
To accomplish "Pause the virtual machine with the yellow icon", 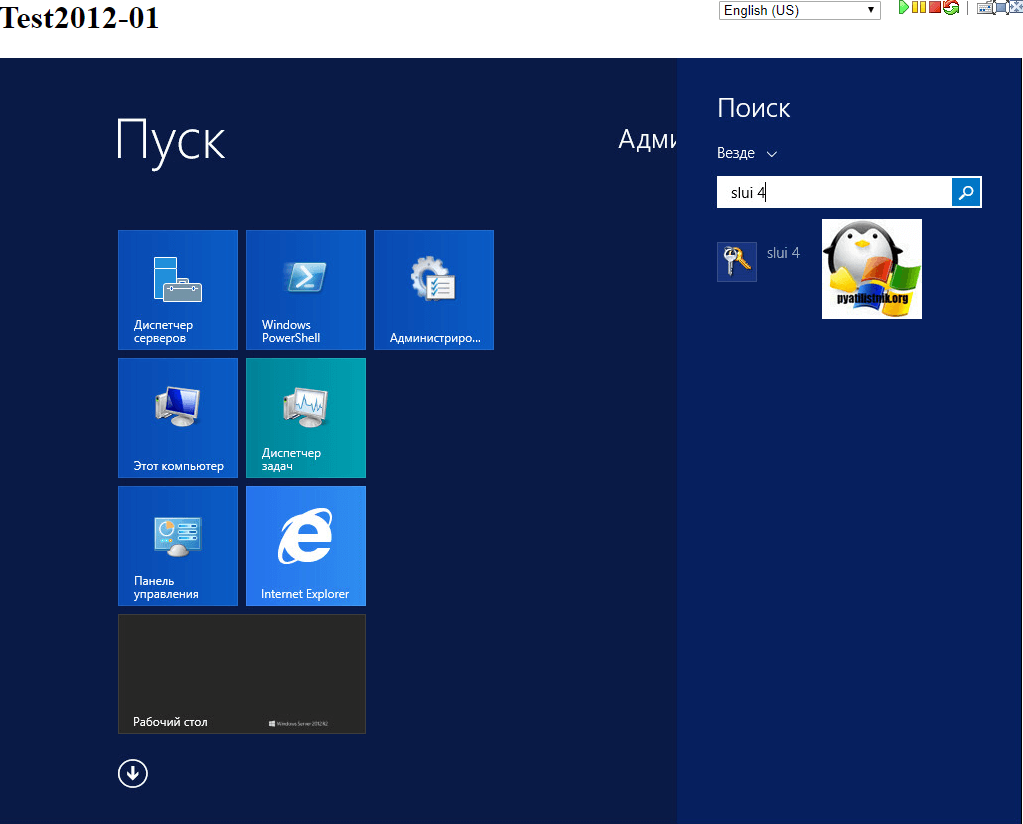I will click(x=918, y=7).
